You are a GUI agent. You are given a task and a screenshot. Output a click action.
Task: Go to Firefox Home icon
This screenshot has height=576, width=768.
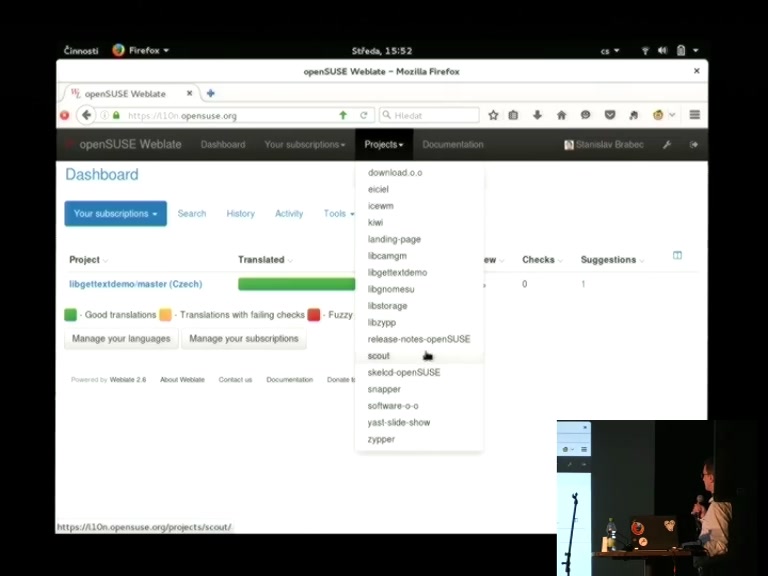click(x=561, y=115)
